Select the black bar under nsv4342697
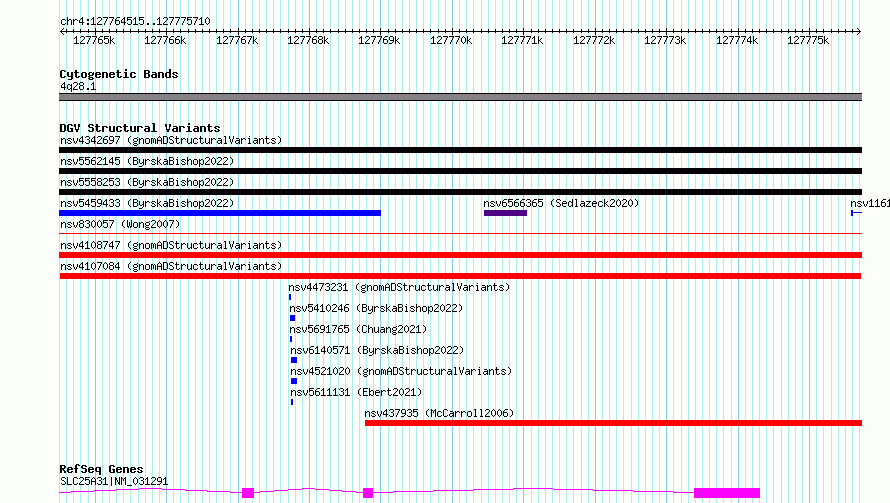This screenshot has height=503, width=890. pyautogui.click(x=460, y=150)
